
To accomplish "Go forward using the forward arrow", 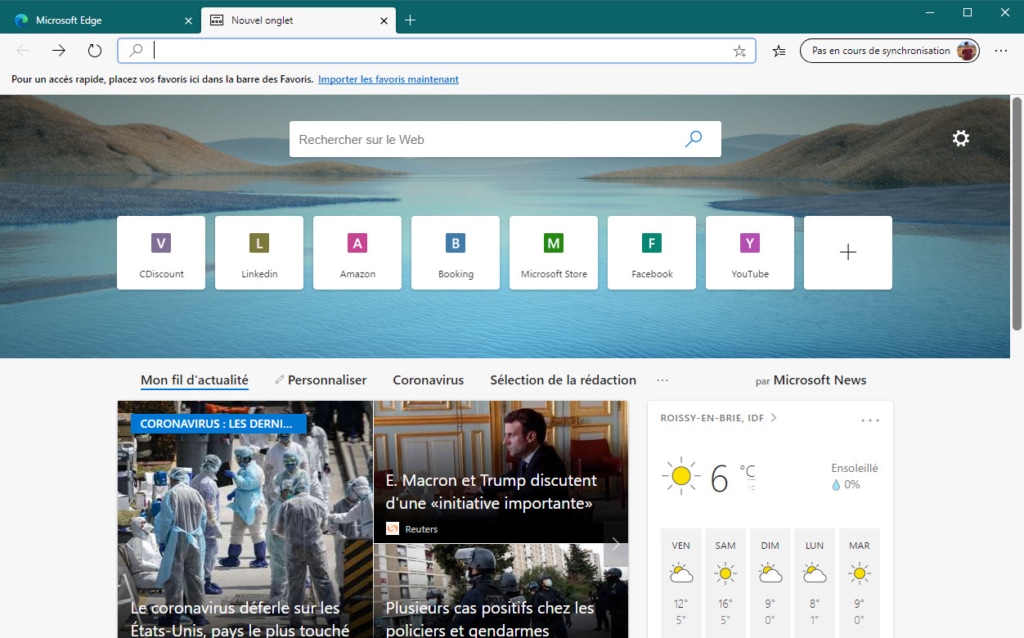I will click(59, 50).
